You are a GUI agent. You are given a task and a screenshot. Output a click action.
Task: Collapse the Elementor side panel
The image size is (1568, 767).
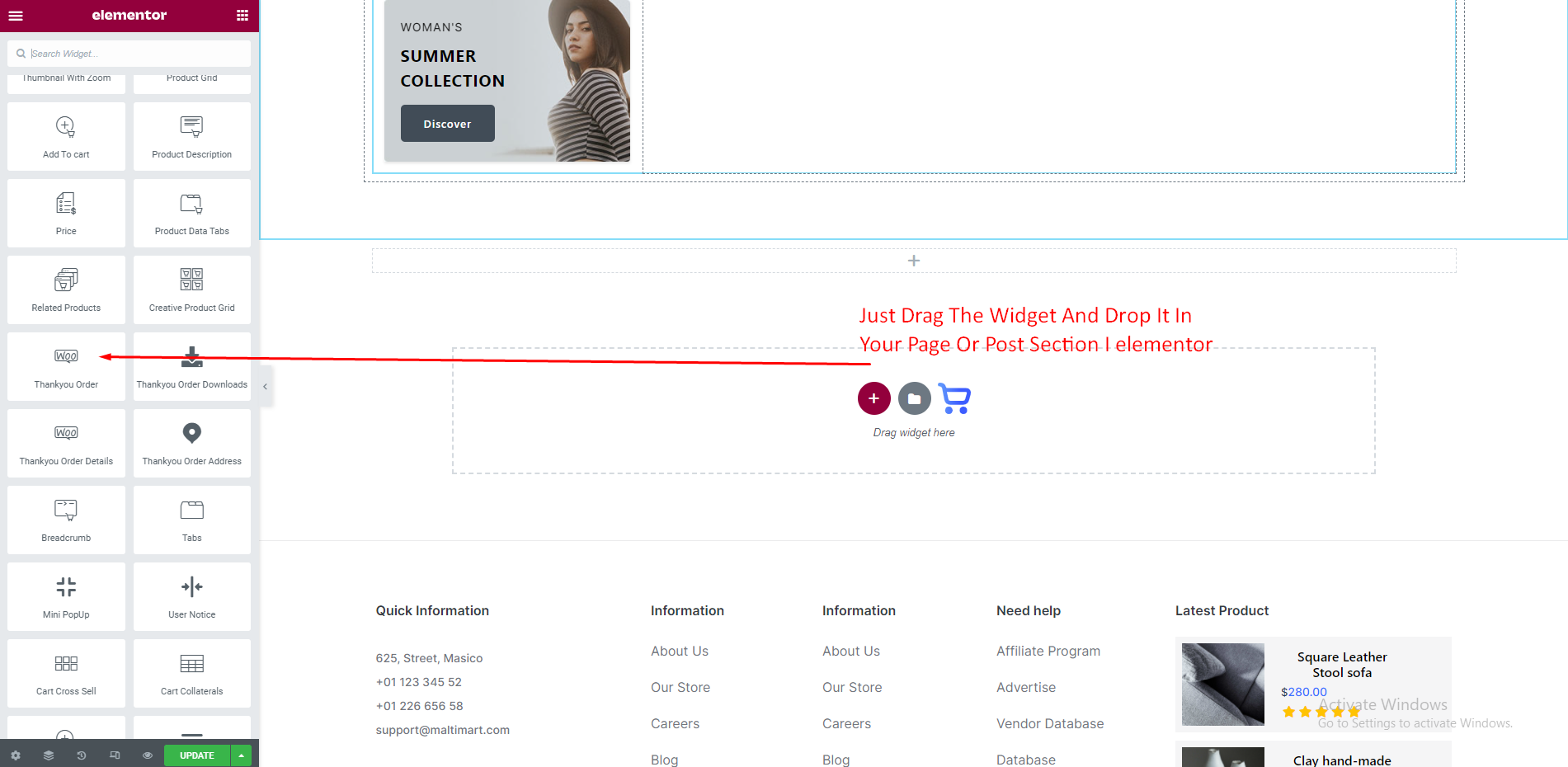(x=265, y=386)
